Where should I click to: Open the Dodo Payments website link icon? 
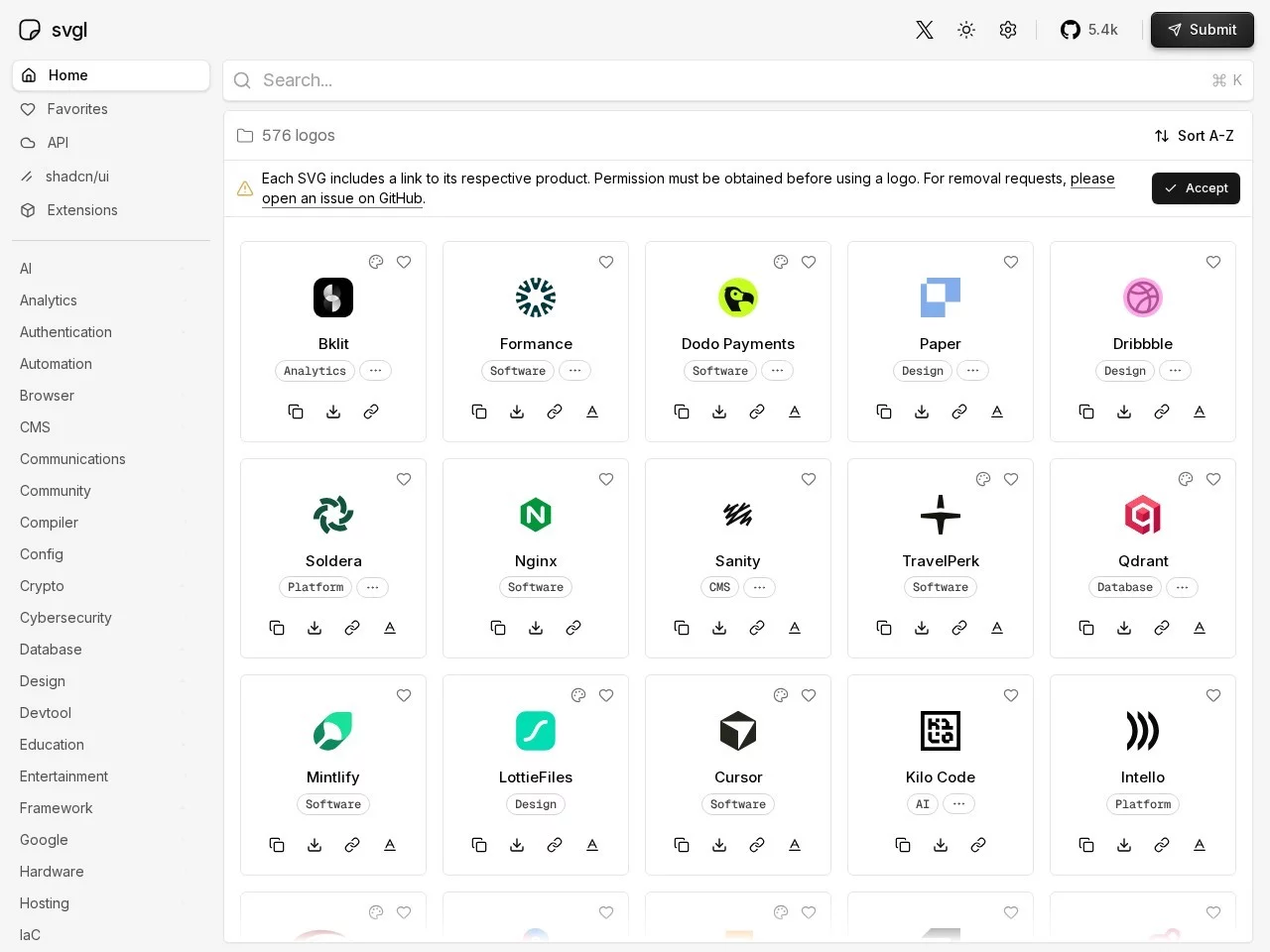click(x=757, y=412)
